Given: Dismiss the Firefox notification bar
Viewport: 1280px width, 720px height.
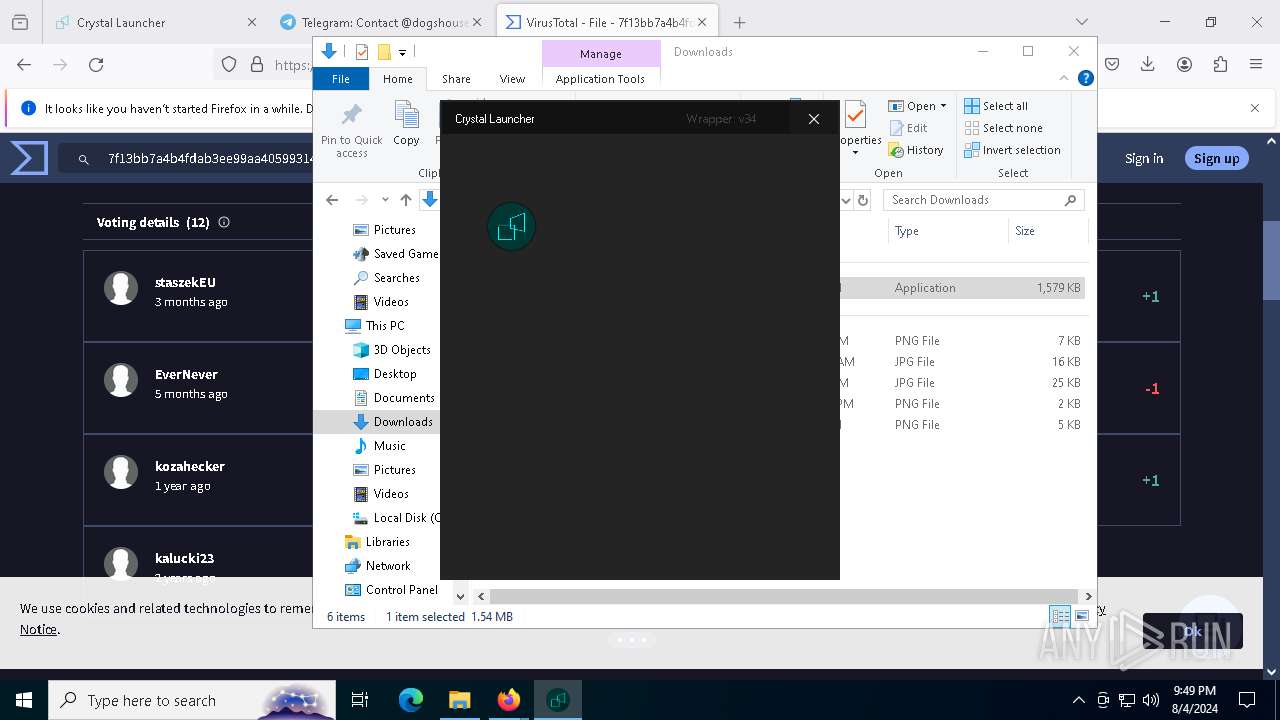Looking at the screenshot, I should [1255, 108].
